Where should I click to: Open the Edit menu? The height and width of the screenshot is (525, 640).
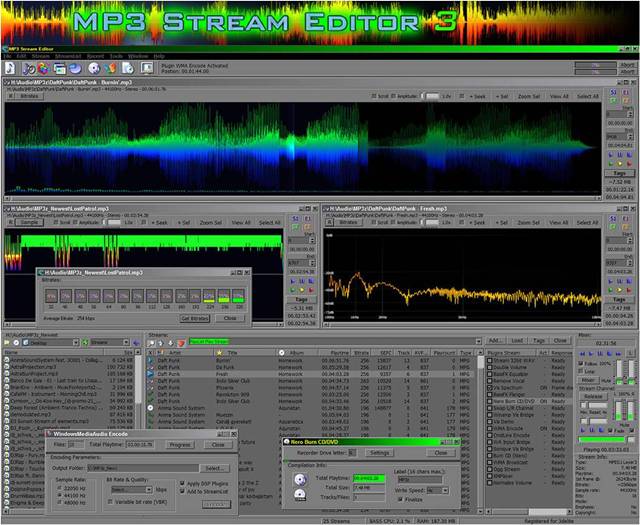(21, 56)
